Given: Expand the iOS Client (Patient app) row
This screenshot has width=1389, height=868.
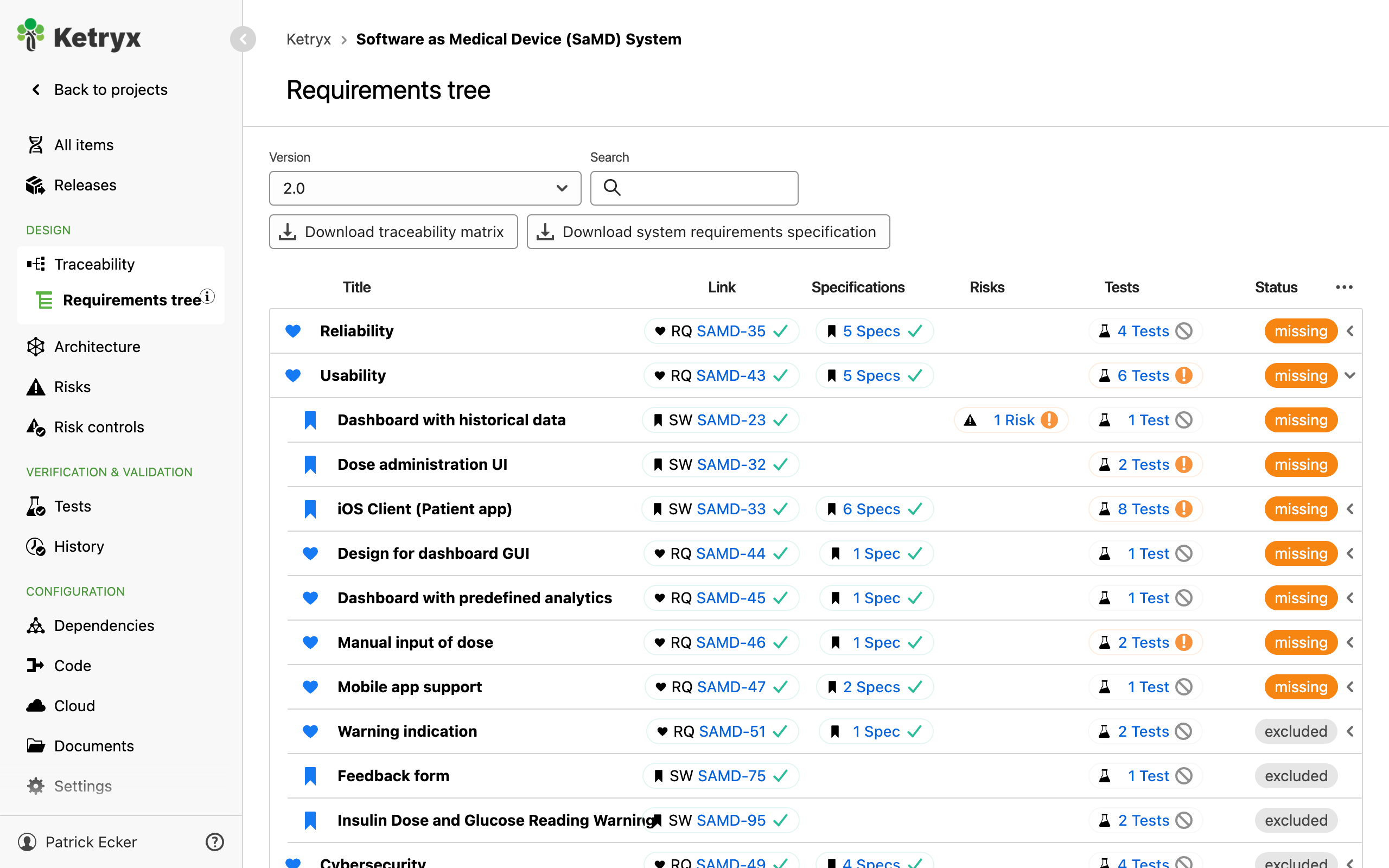Looking at the screenshot, I should [1349, 509].
